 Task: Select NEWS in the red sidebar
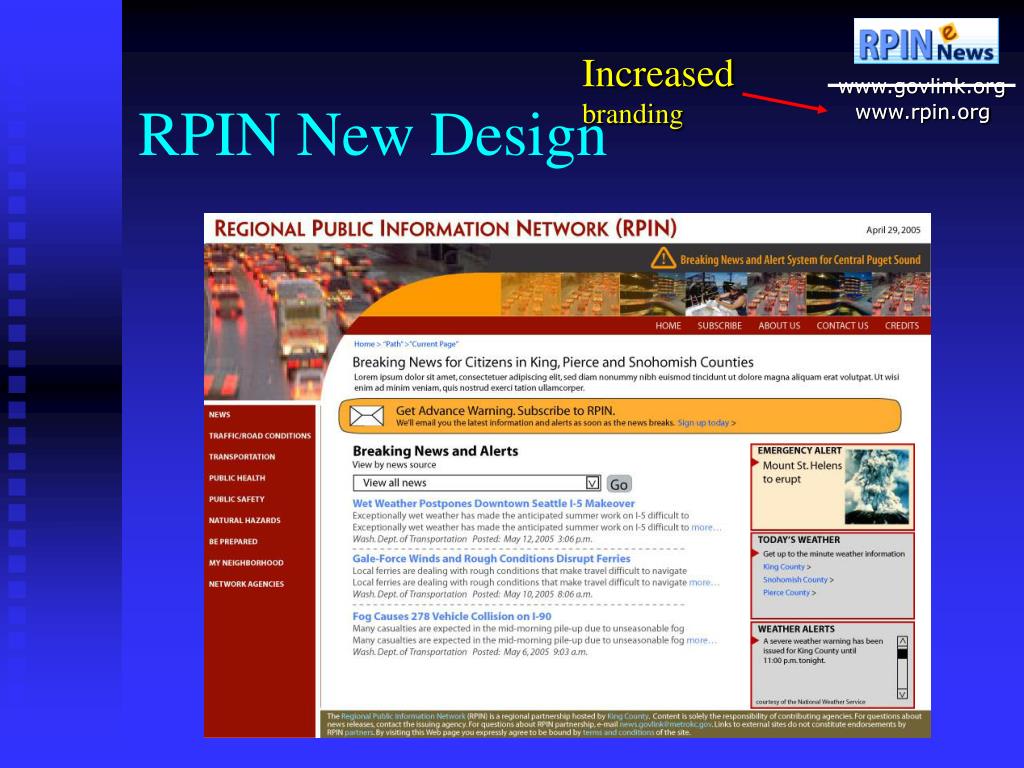click(x=219, y=415)
